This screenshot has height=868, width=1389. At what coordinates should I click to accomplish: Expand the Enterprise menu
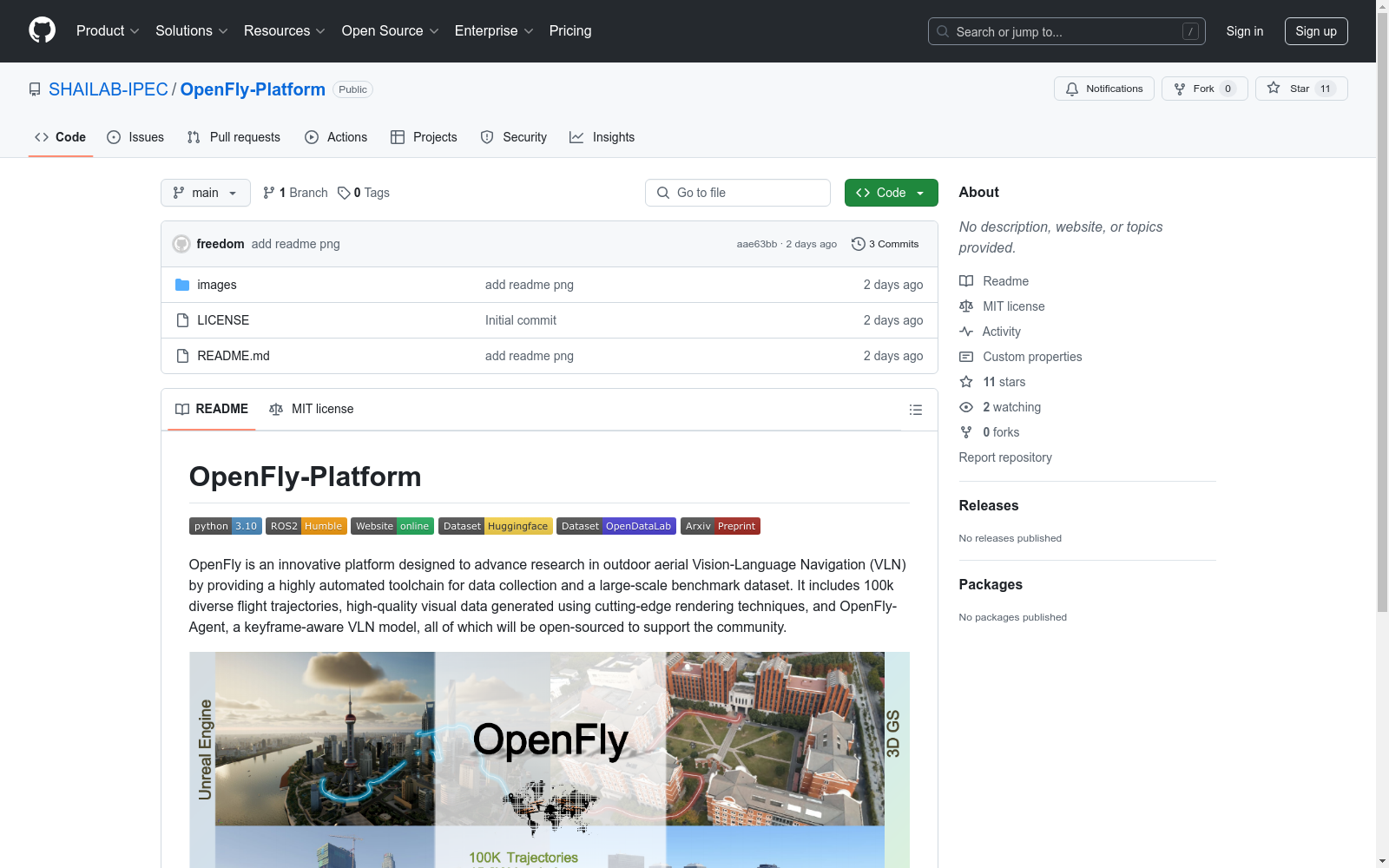coord(494,31)
